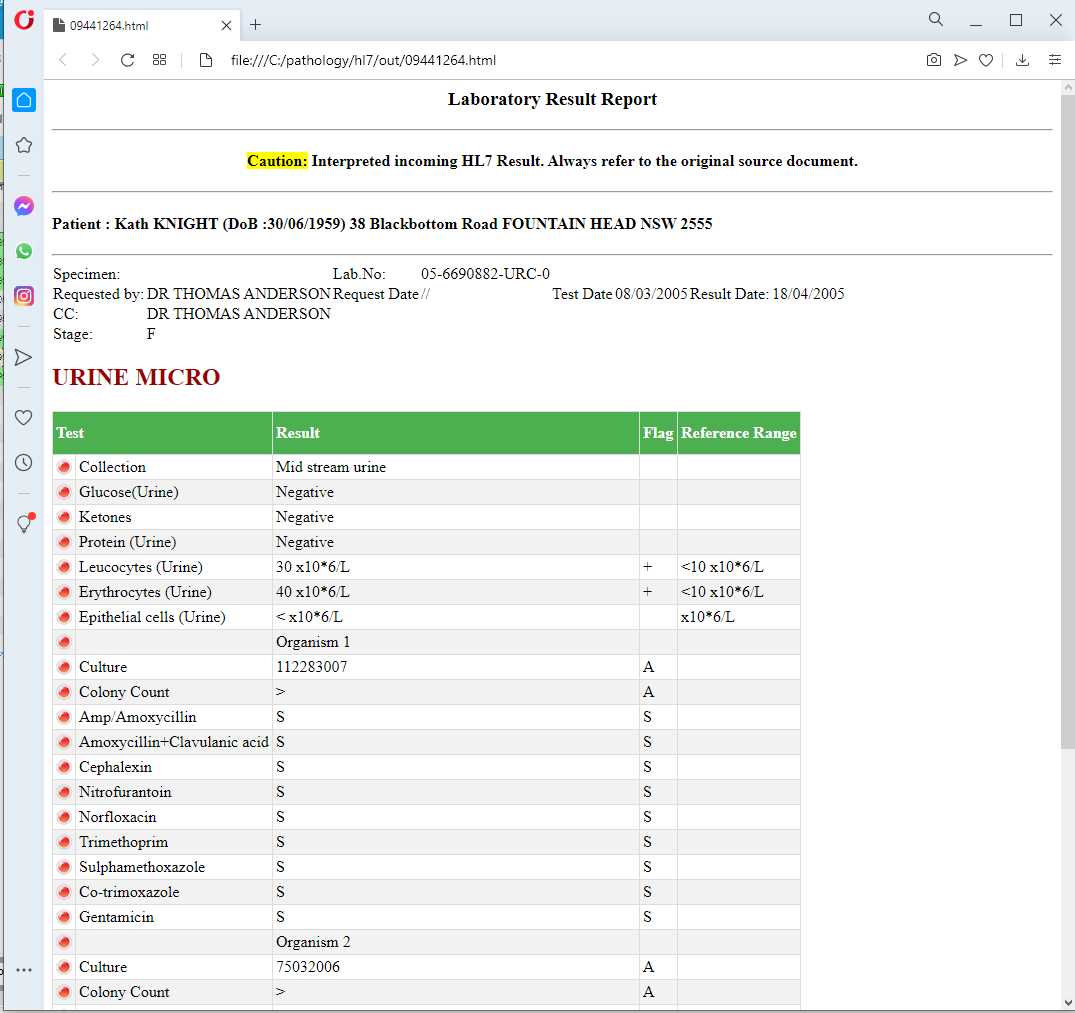Click the red bullet beside Ketones
The width and height of the screenshot is (1075, 1013).
click(x=64, y=517)
